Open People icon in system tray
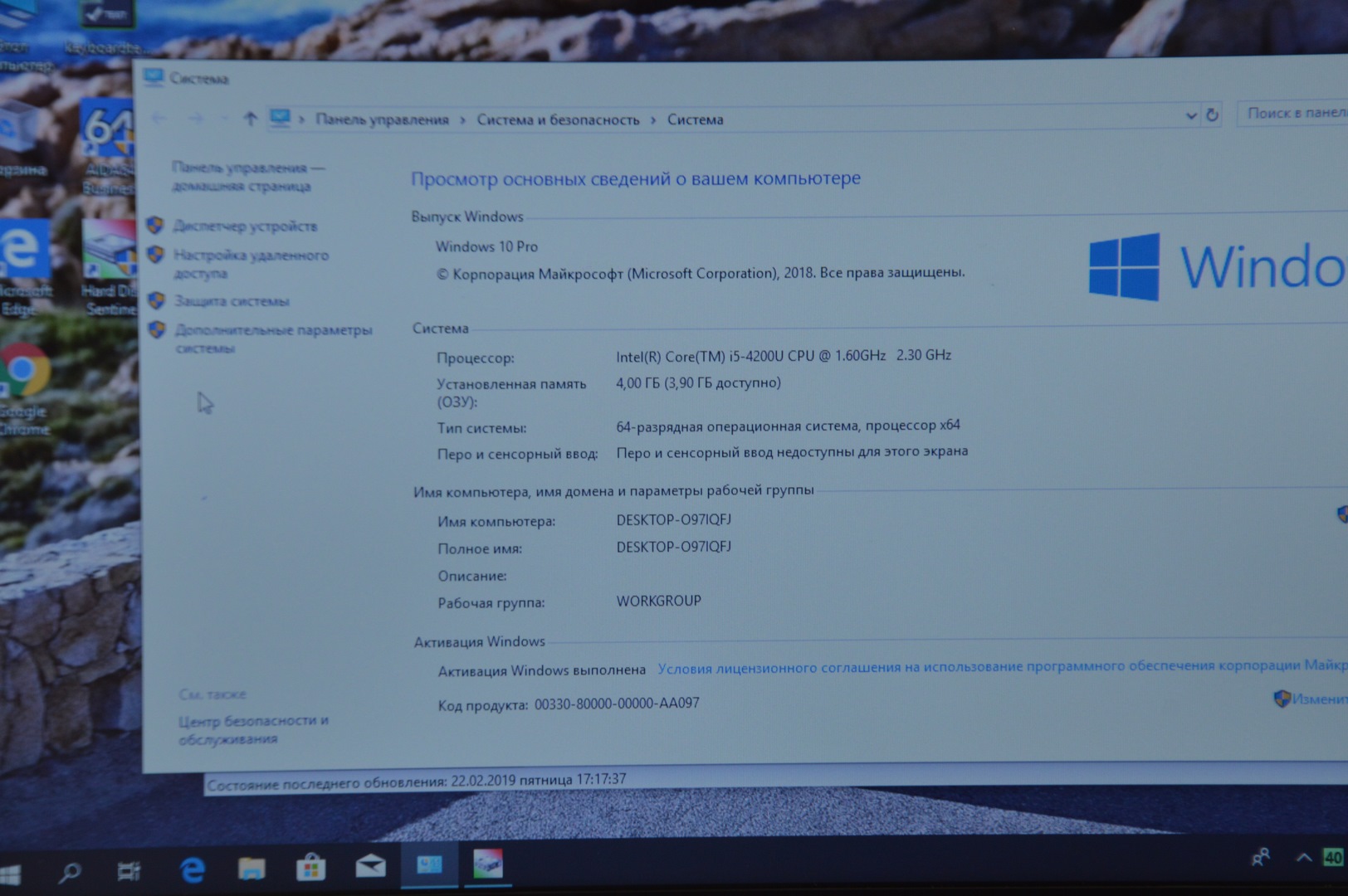Viewport: 1348px width, 896px height. 1260,856
